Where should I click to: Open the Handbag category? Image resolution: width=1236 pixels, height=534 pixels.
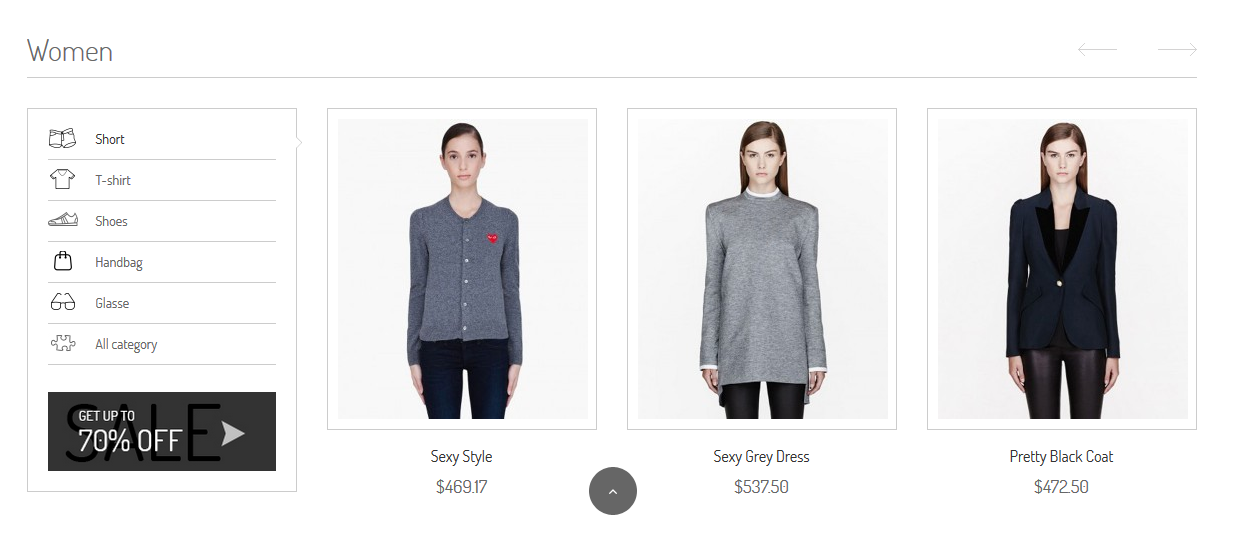119,262
